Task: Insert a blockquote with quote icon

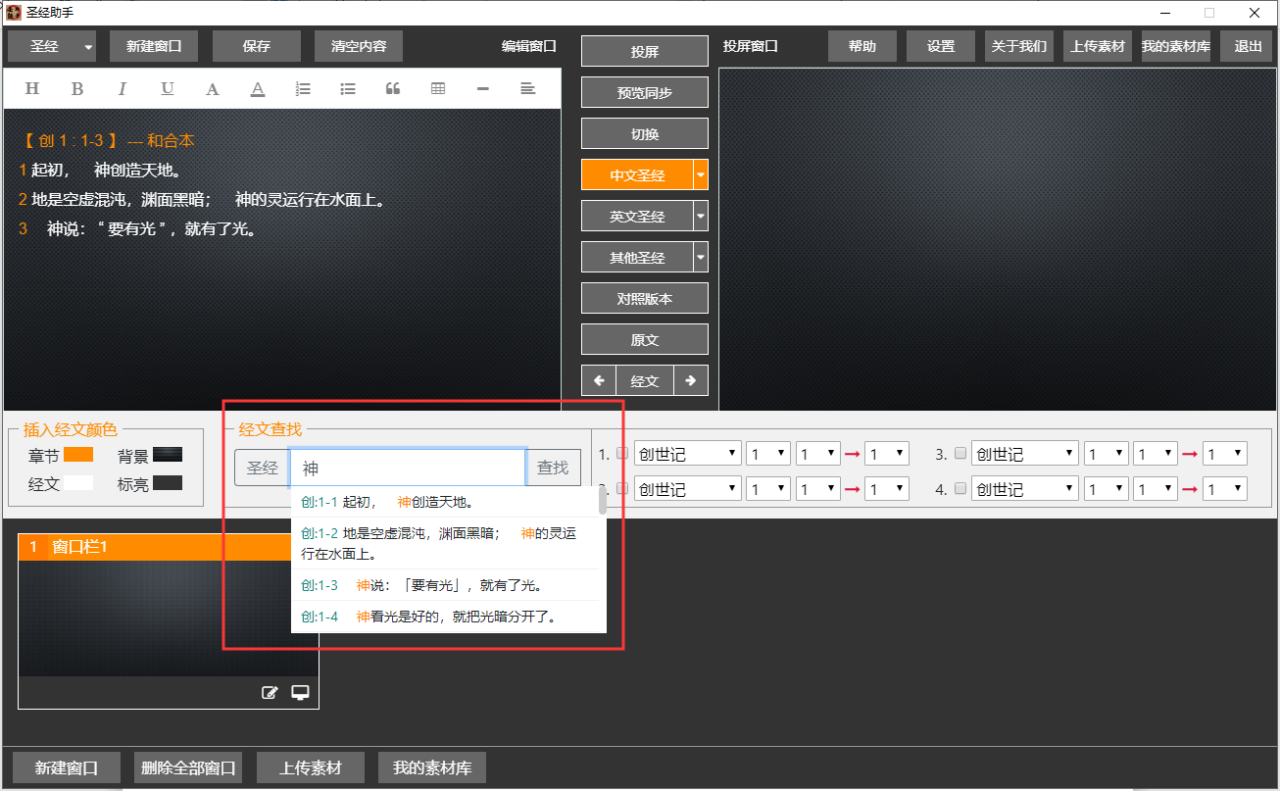Action: coord(393,89)
